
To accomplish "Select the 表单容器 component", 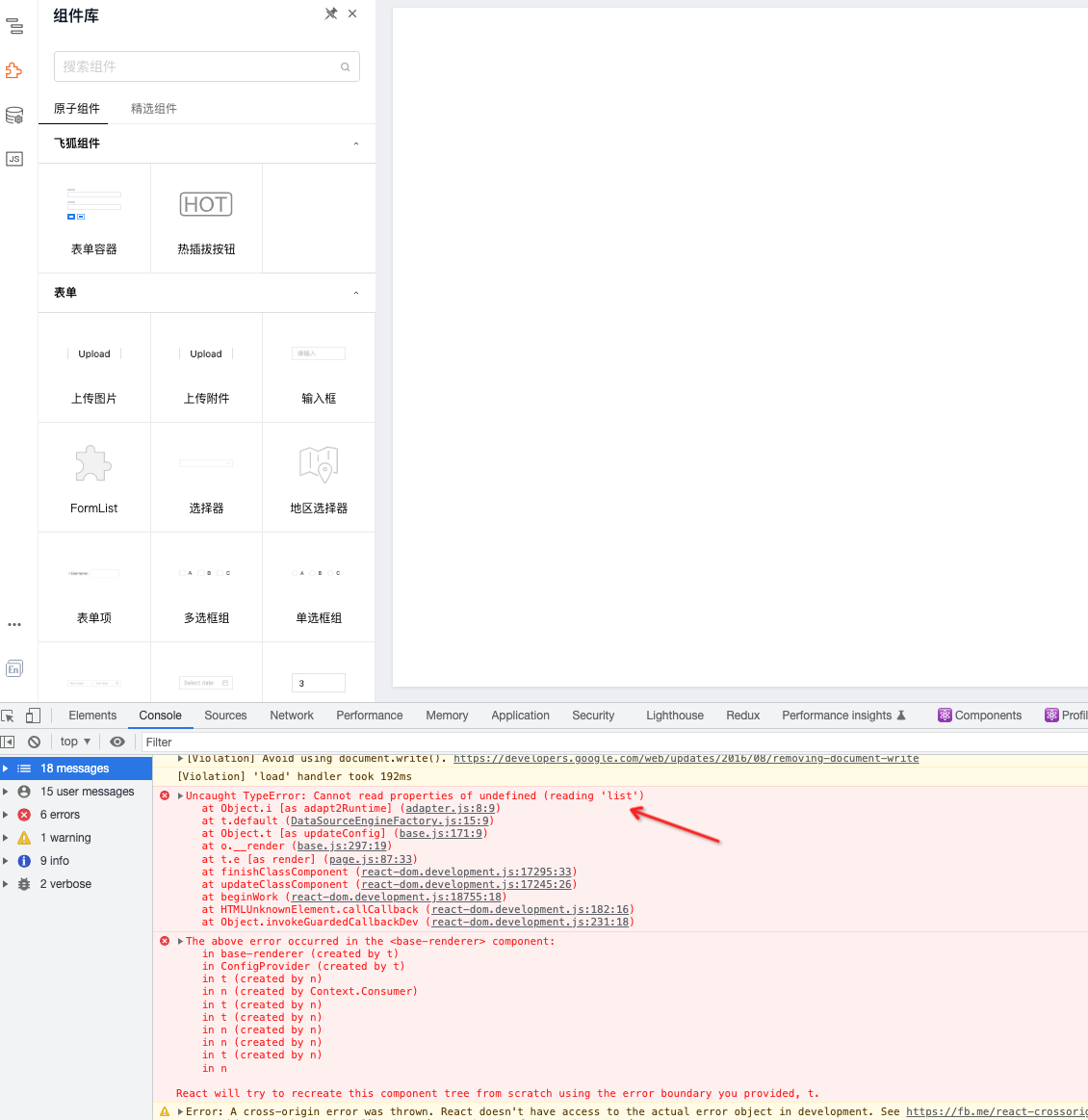I will (94, 219).
